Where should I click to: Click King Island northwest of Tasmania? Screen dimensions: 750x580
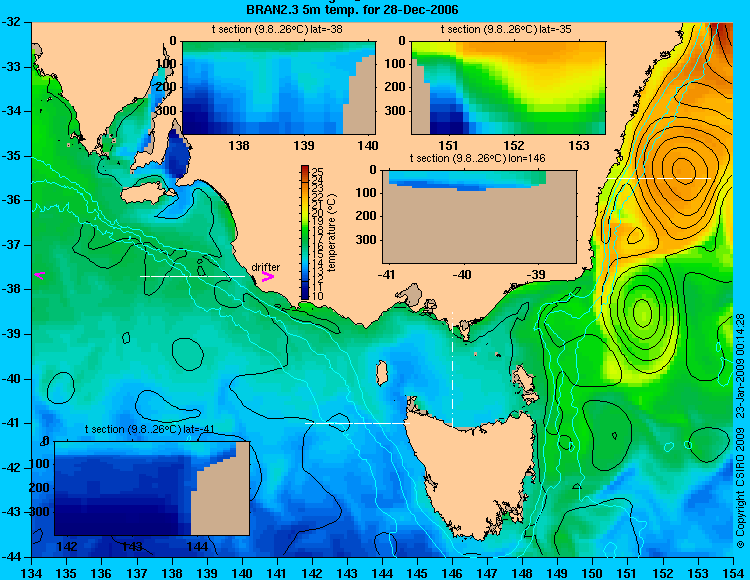[x=382, y=373]
